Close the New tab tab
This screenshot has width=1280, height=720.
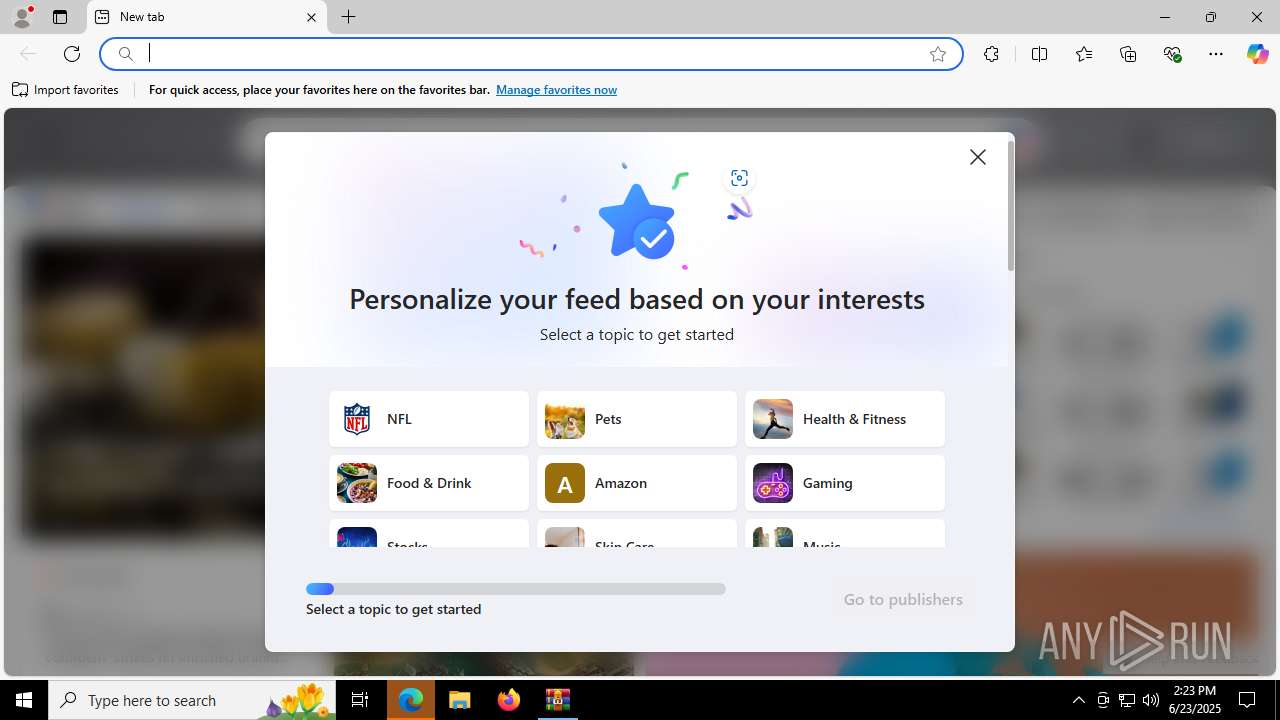[311, 17]
